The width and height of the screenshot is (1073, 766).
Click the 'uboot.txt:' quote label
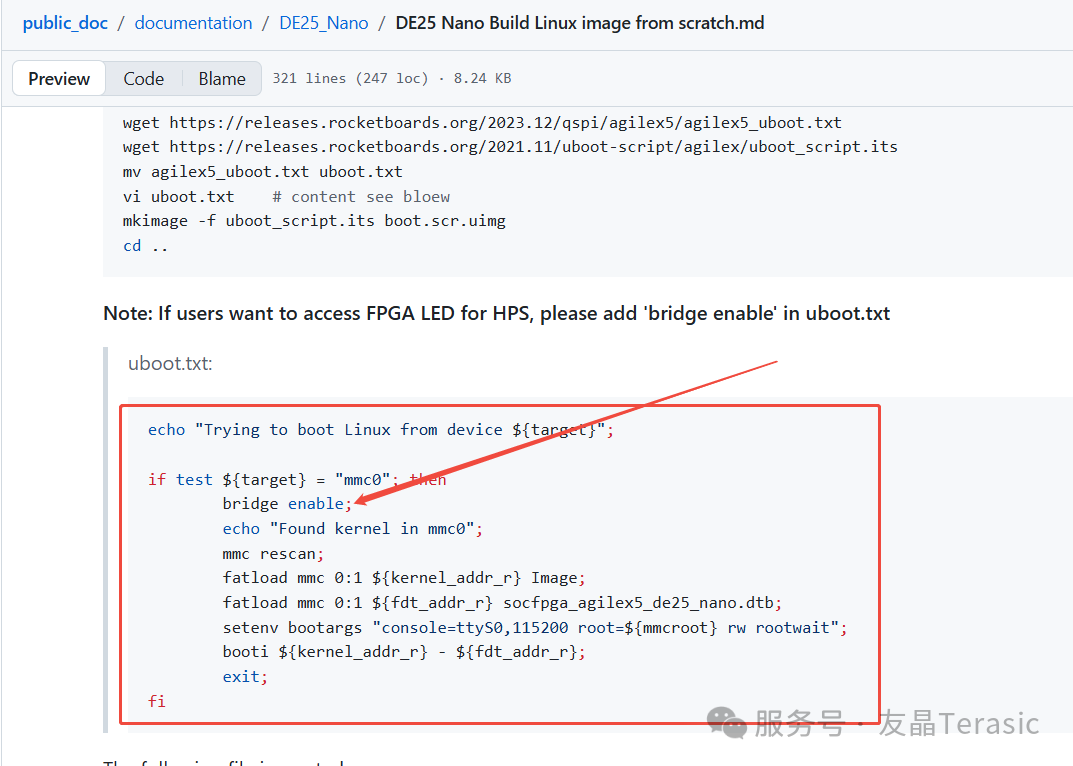point(170,363)
